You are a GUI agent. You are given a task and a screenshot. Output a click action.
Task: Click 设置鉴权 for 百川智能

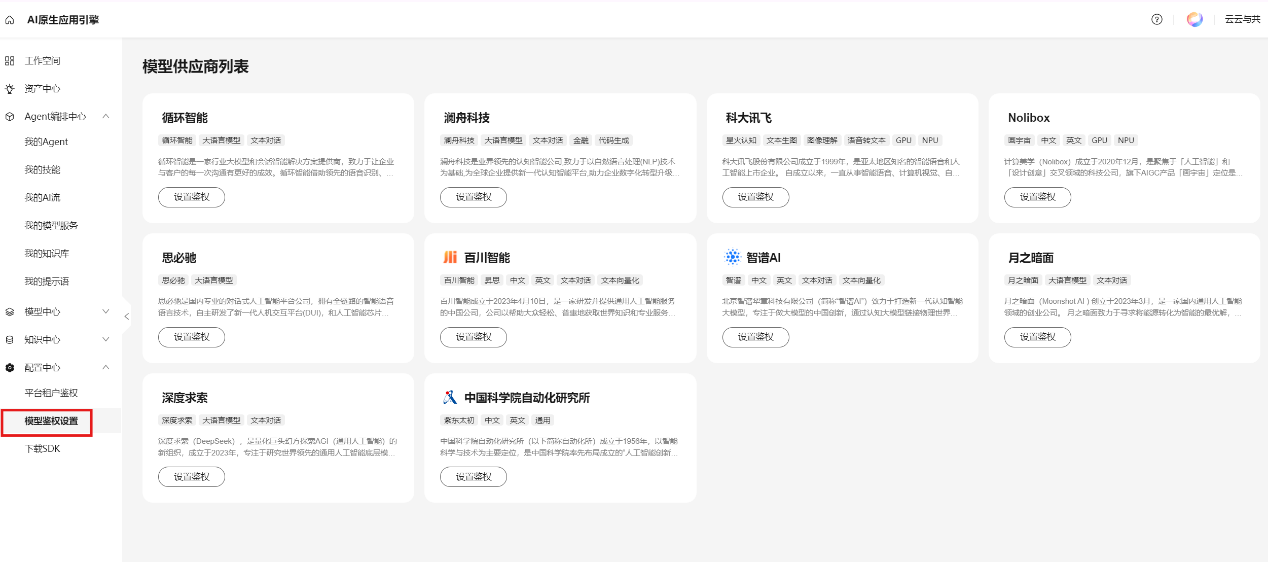click(x=473, y=337)
